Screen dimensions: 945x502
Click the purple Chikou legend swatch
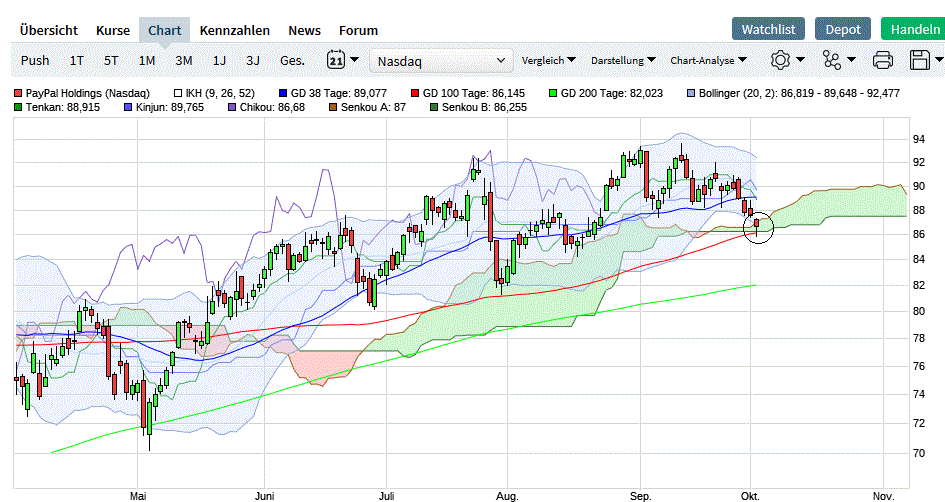click(x=232, y=107)
